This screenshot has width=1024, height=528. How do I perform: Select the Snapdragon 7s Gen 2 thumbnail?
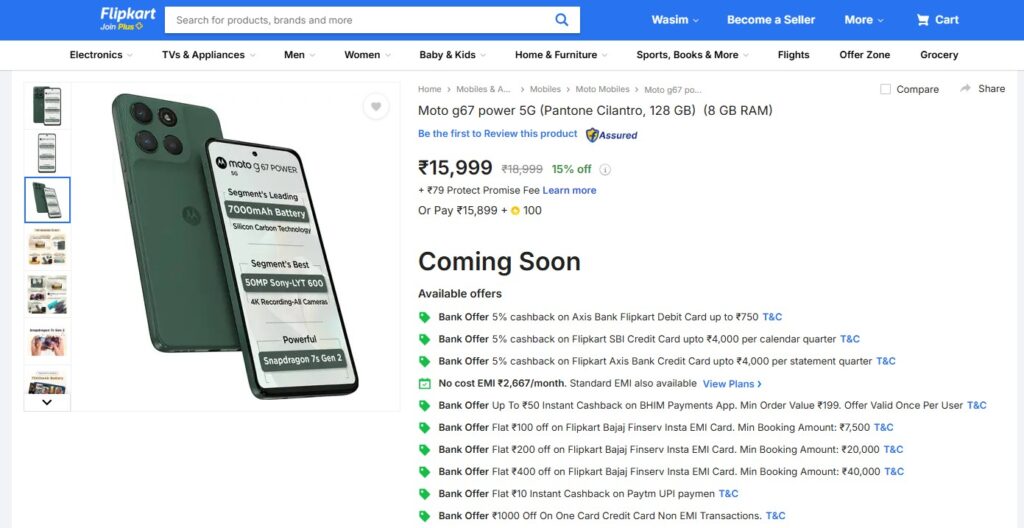point(47,341)
